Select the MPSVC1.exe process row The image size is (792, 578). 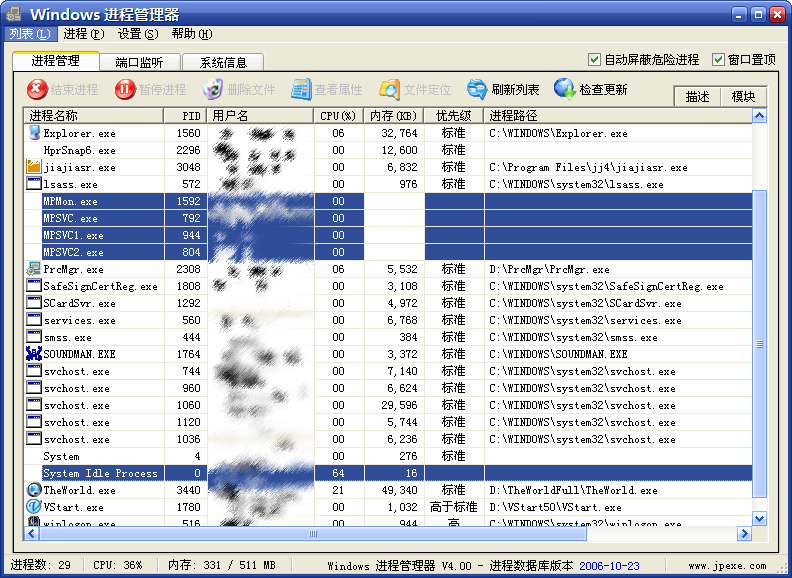point(388,235)
